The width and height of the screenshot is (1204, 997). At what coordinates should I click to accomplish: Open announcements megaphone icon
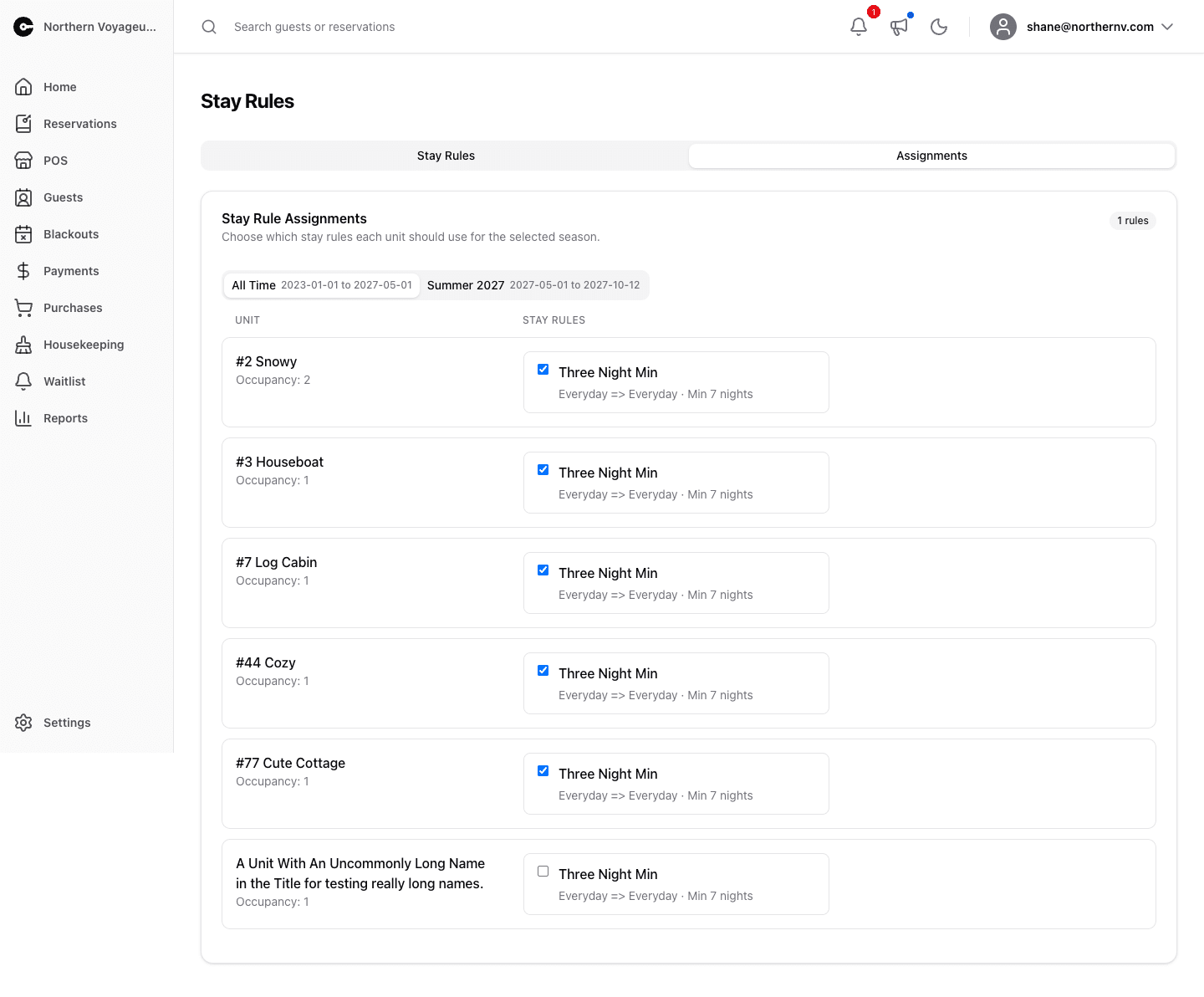pyautogui.click(x=899, y=27)
